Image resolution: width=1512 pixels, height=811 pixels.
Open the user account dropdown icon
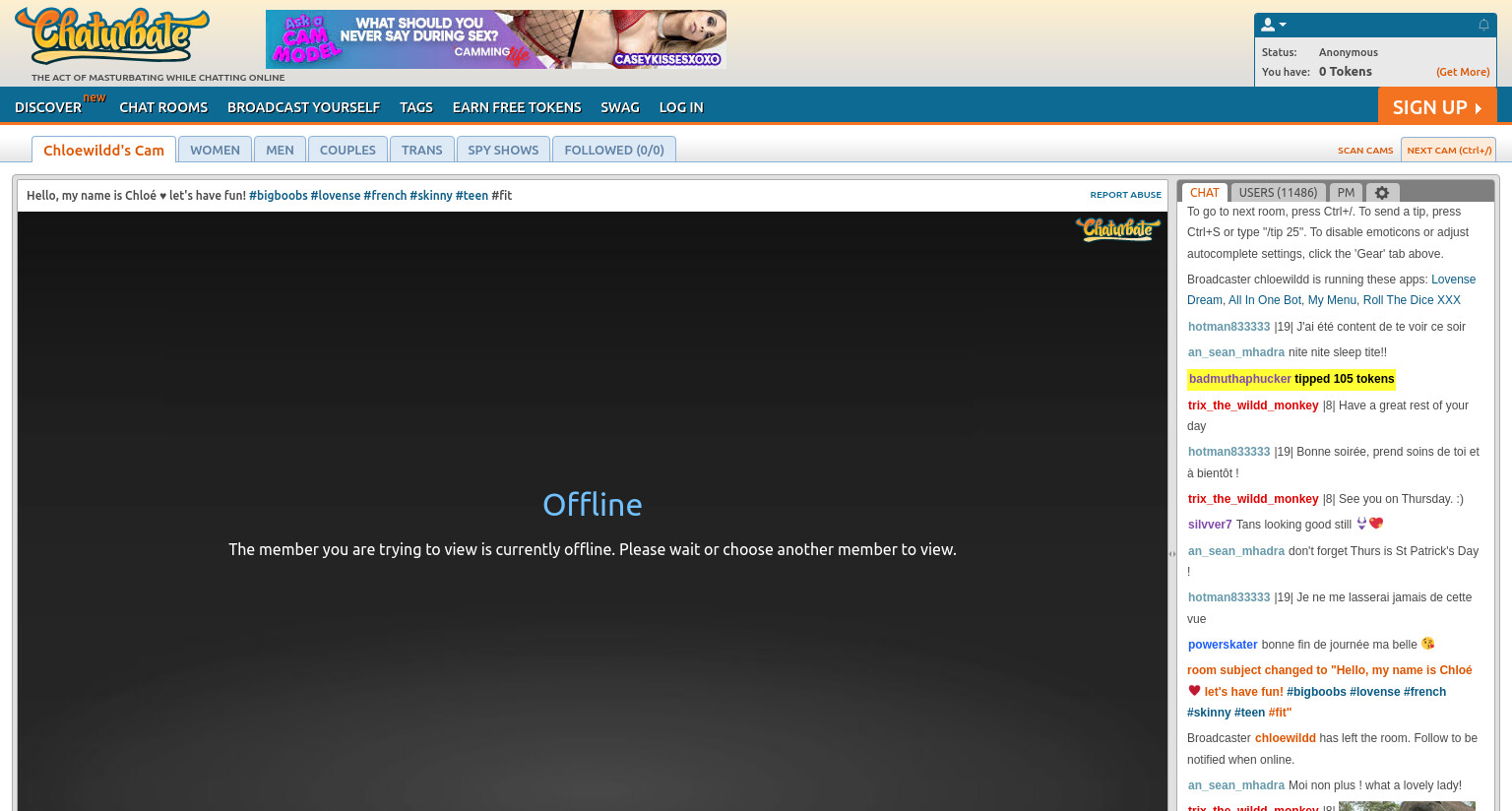click(x=1274, y=25)
